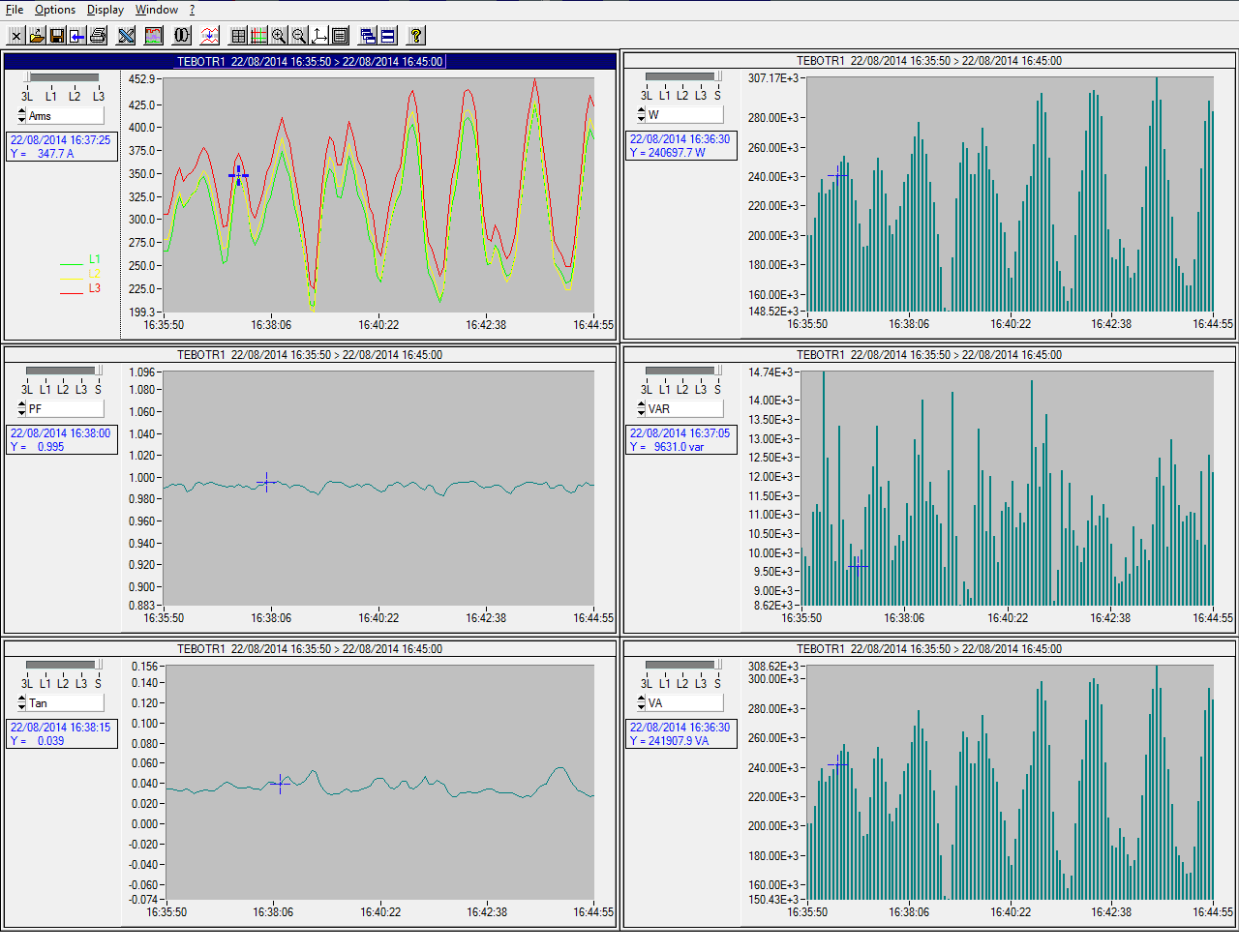Tile windows with the stacked windows icon

[x=388, y=36]
